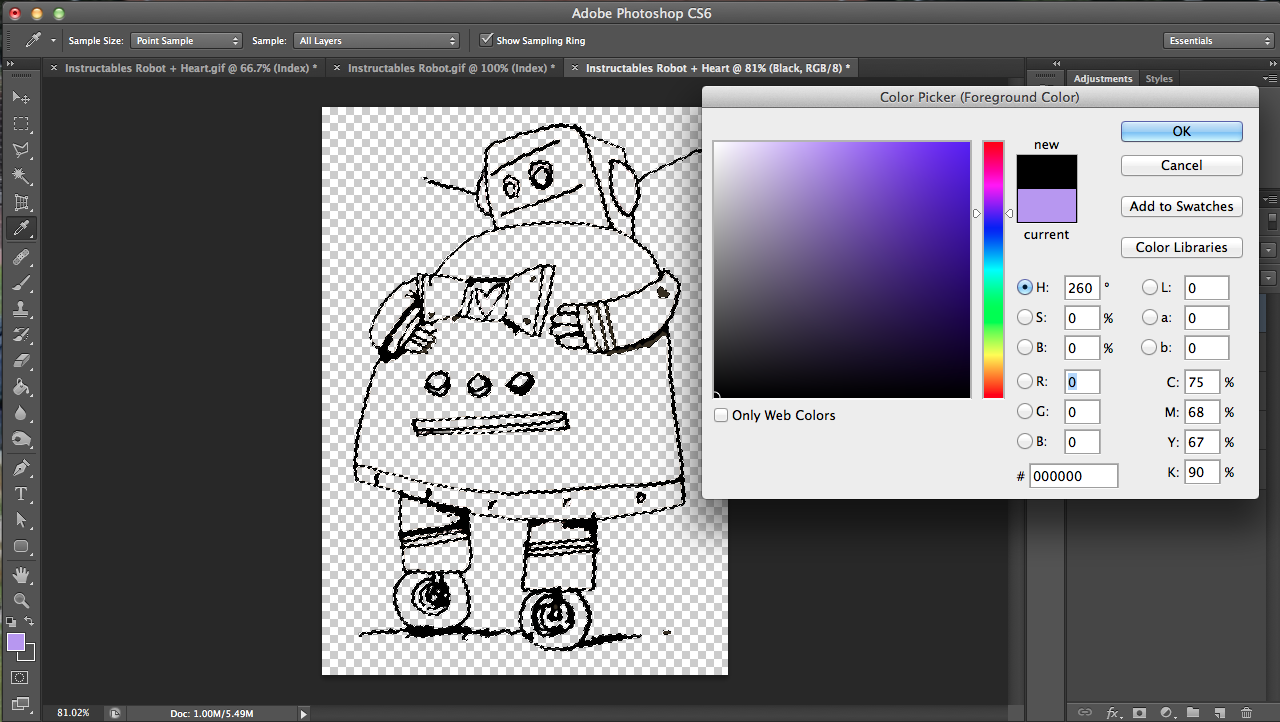
Task: Click inside the purple color field
Action: pyautogui.click(x=841, y=269)
